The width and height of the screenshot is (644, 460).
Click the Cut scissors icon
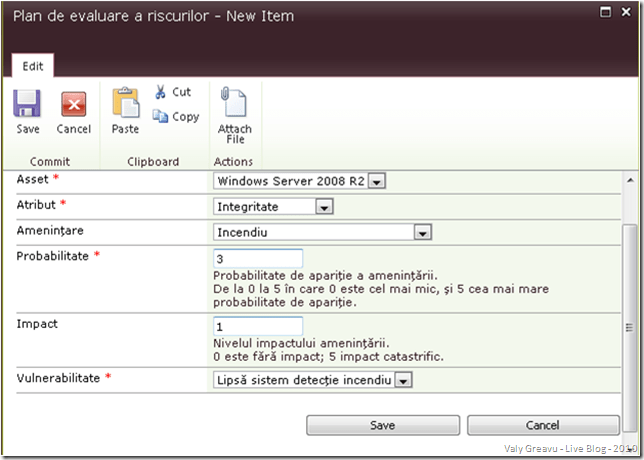[161, 92]
